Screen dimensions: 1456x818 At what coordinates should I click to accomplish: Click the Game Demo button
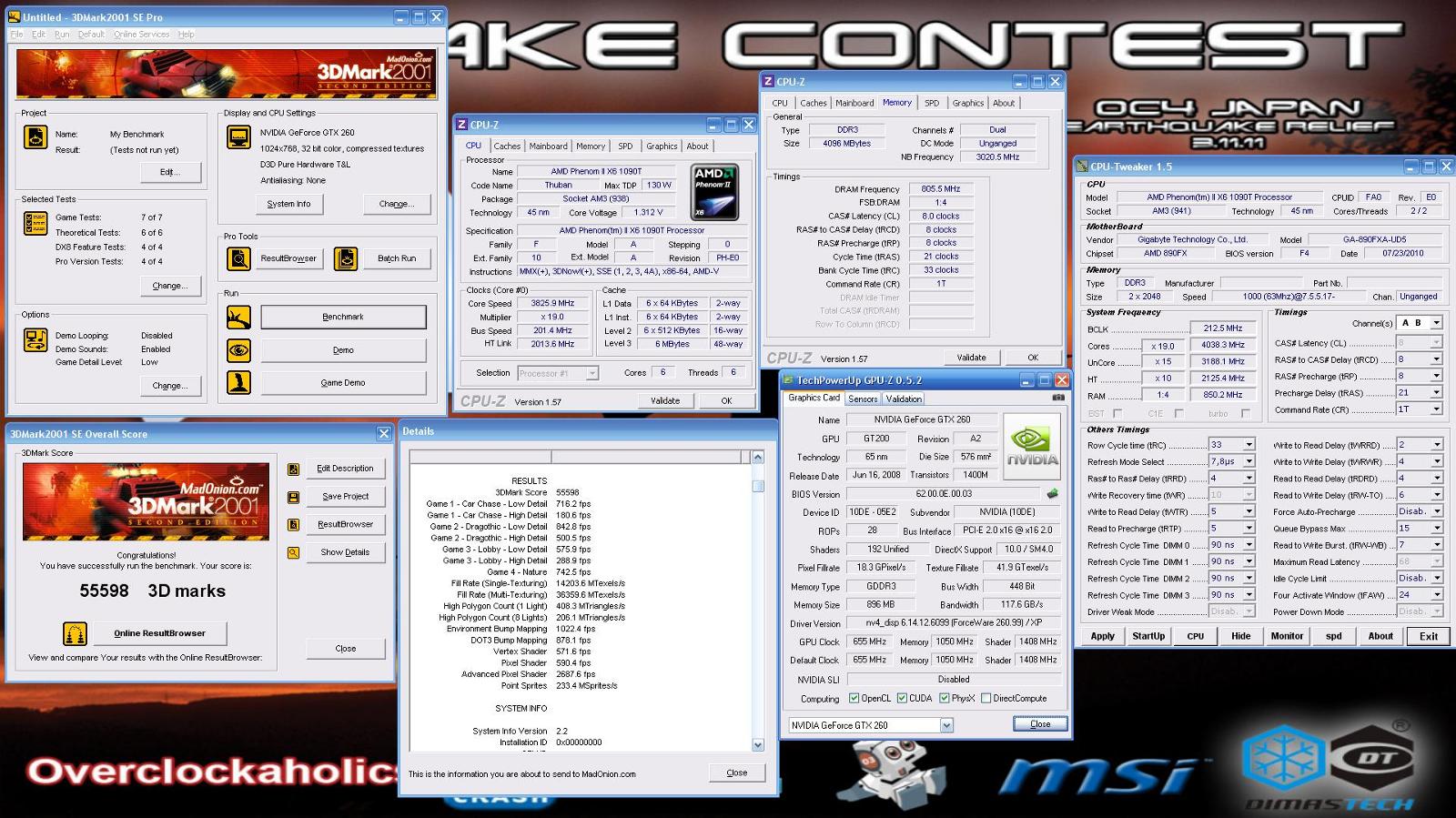click(x=343, y=383)
